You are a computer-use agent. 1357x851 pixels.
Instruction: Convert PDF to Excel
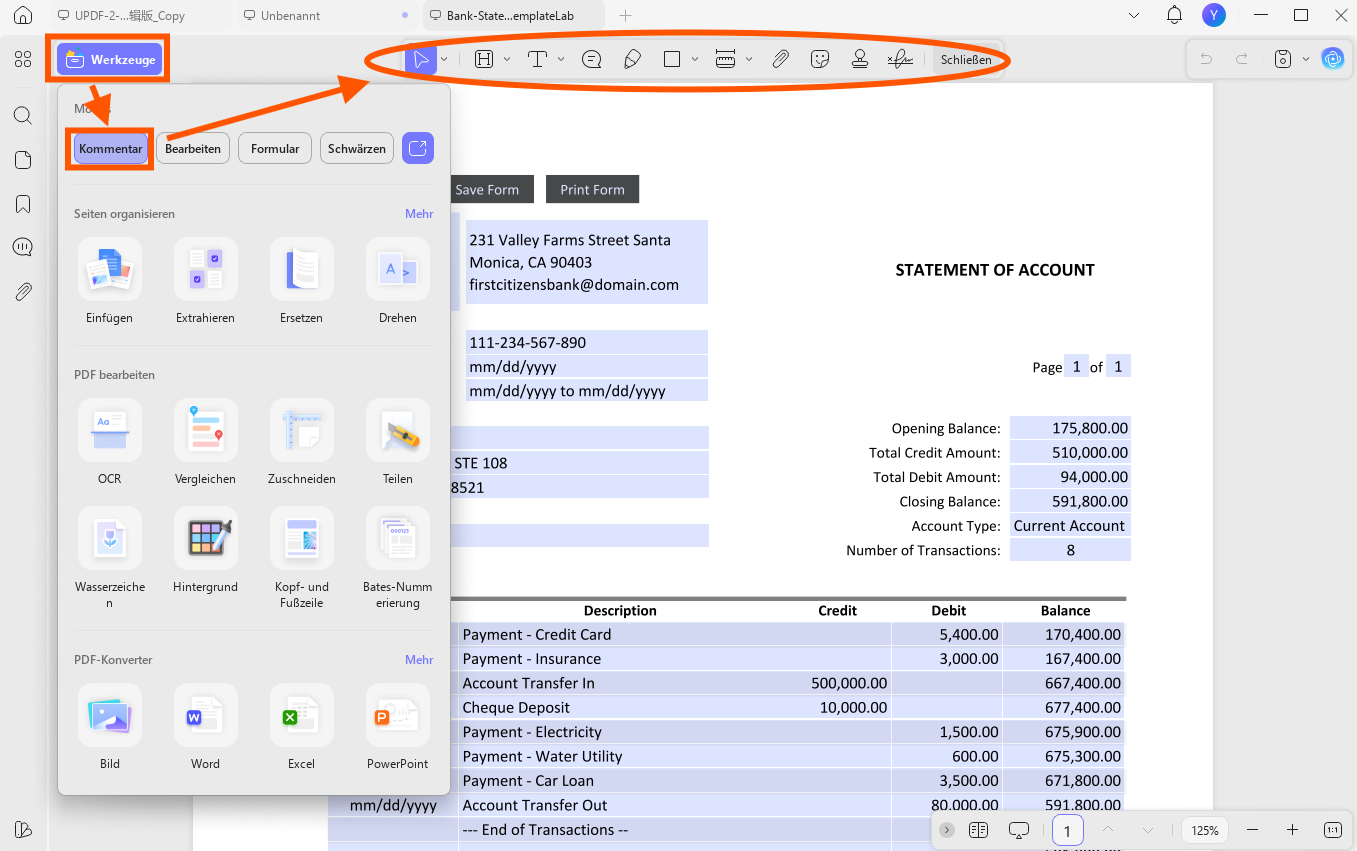point(301,715)
